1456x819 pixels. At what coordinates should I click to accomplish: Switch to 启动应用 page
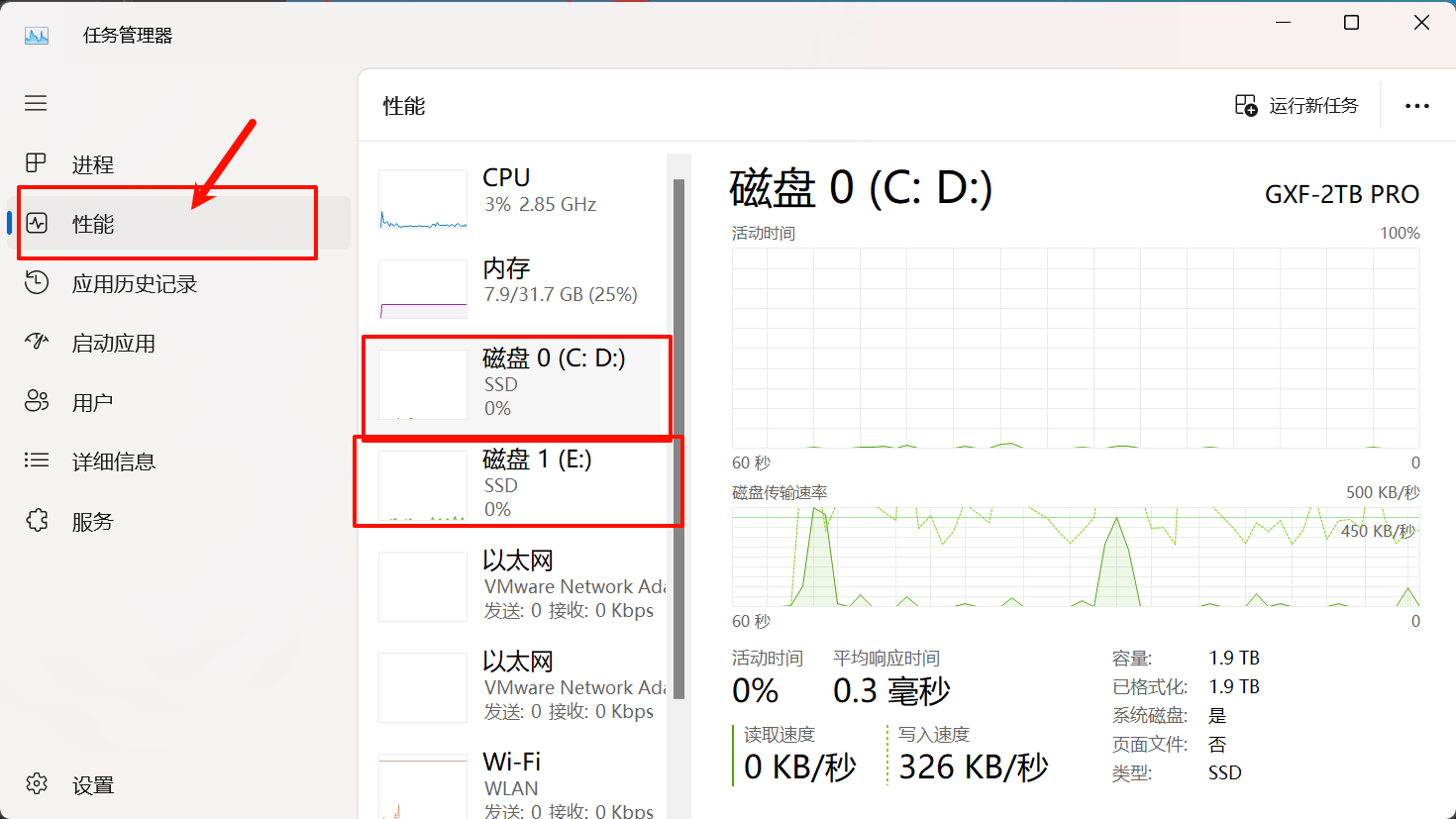(x=179, y=343)
